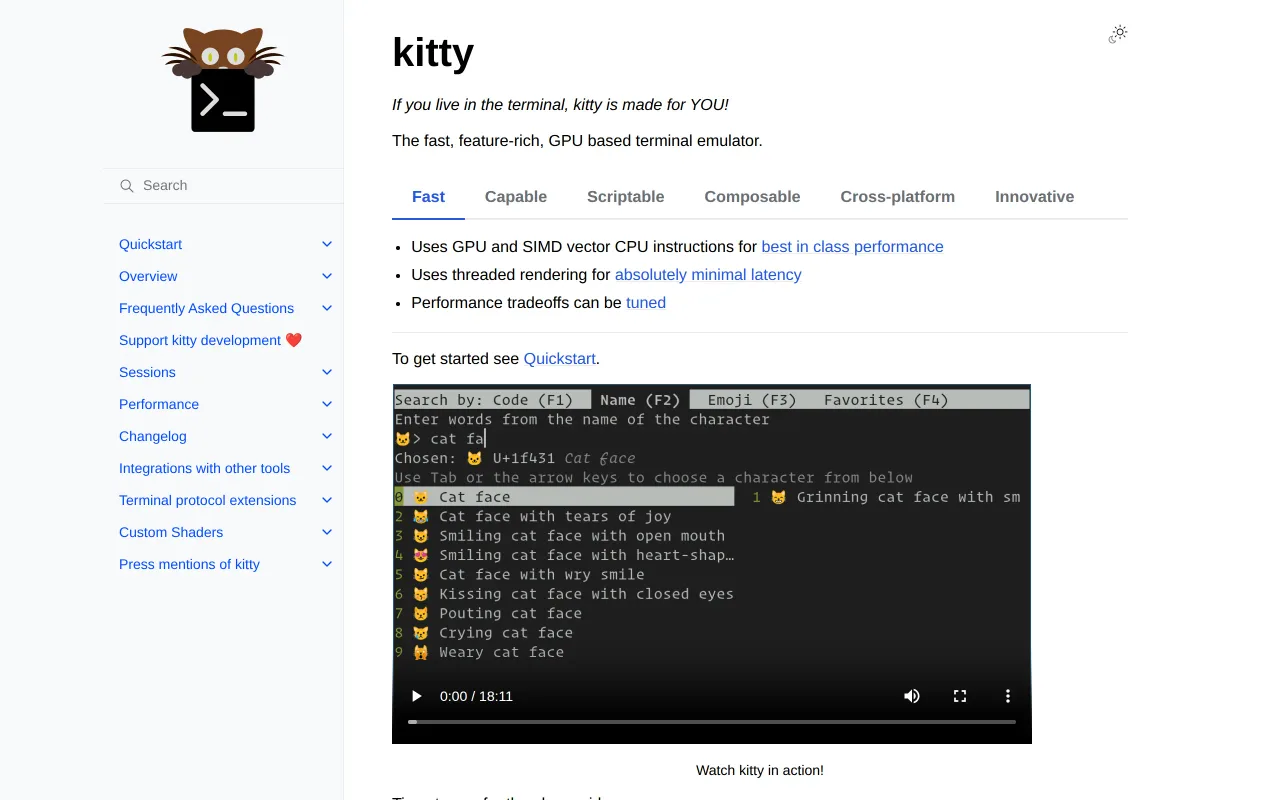Expand the Overview sidebar section

[x=327, y=276]
